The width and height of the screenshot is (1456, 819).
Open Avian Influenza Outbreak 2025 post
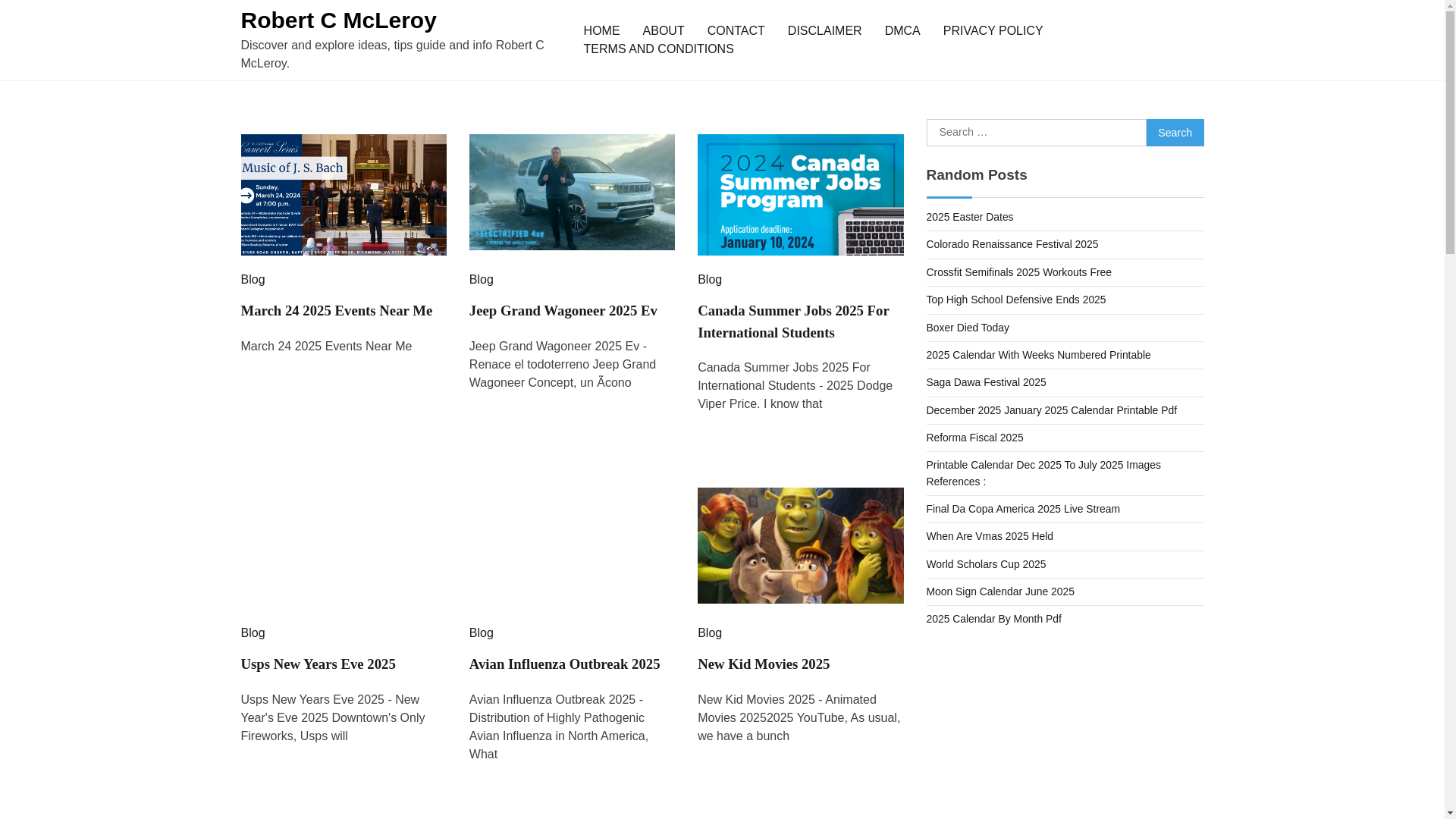point(565,664)
